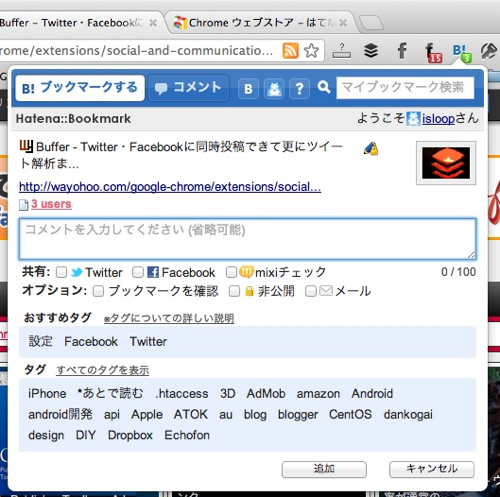The height and width of the screenshot is (497, 500).
Task: Select the CentOS tag
Action: tap(350, 415)
